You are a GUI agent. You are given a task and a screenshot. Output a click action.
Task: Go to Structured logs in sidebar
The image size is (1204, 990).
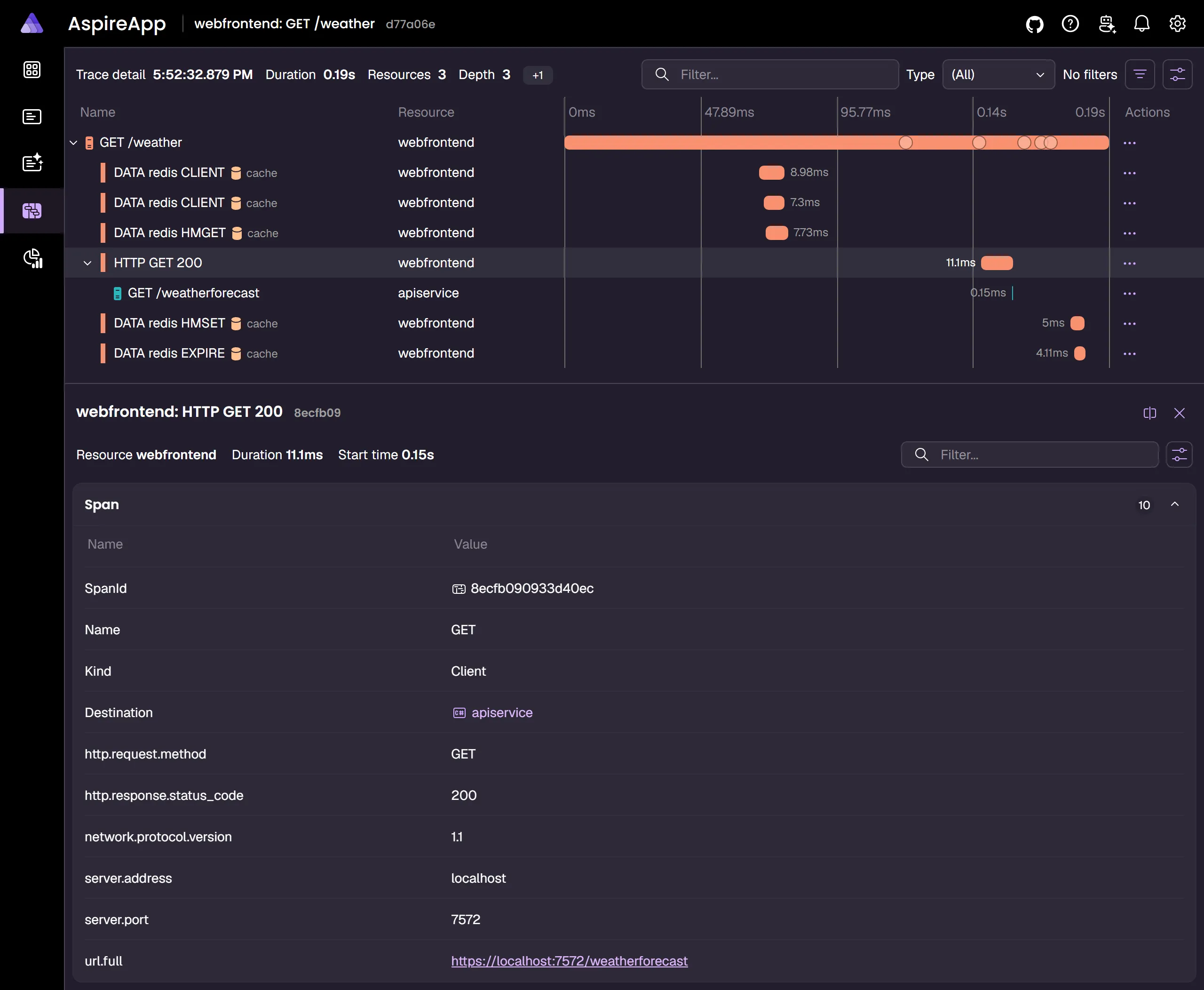click(x=32, y=162)
